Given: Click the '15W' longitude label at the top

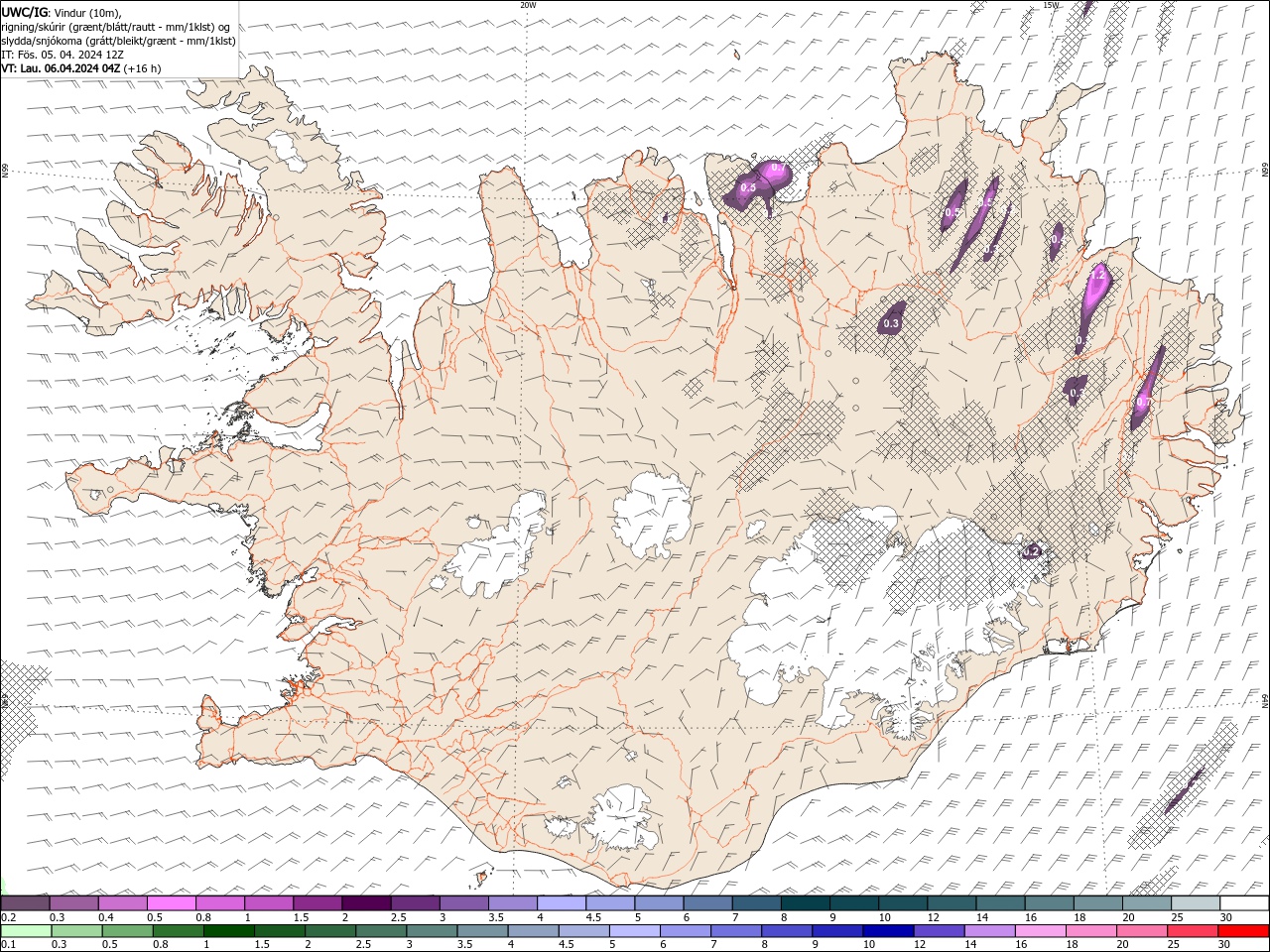Looking at the screenshot, I should tap(1051, 5).
